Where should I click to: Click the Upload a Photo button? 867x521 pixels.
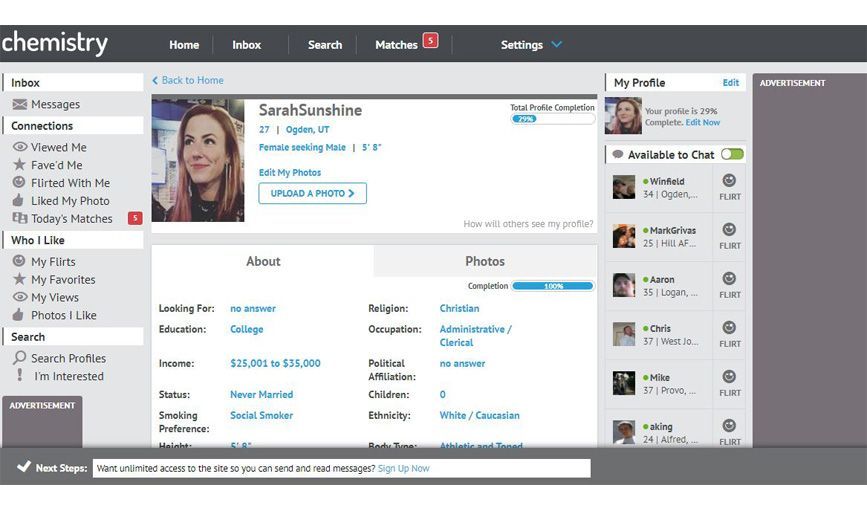[312, 193]
